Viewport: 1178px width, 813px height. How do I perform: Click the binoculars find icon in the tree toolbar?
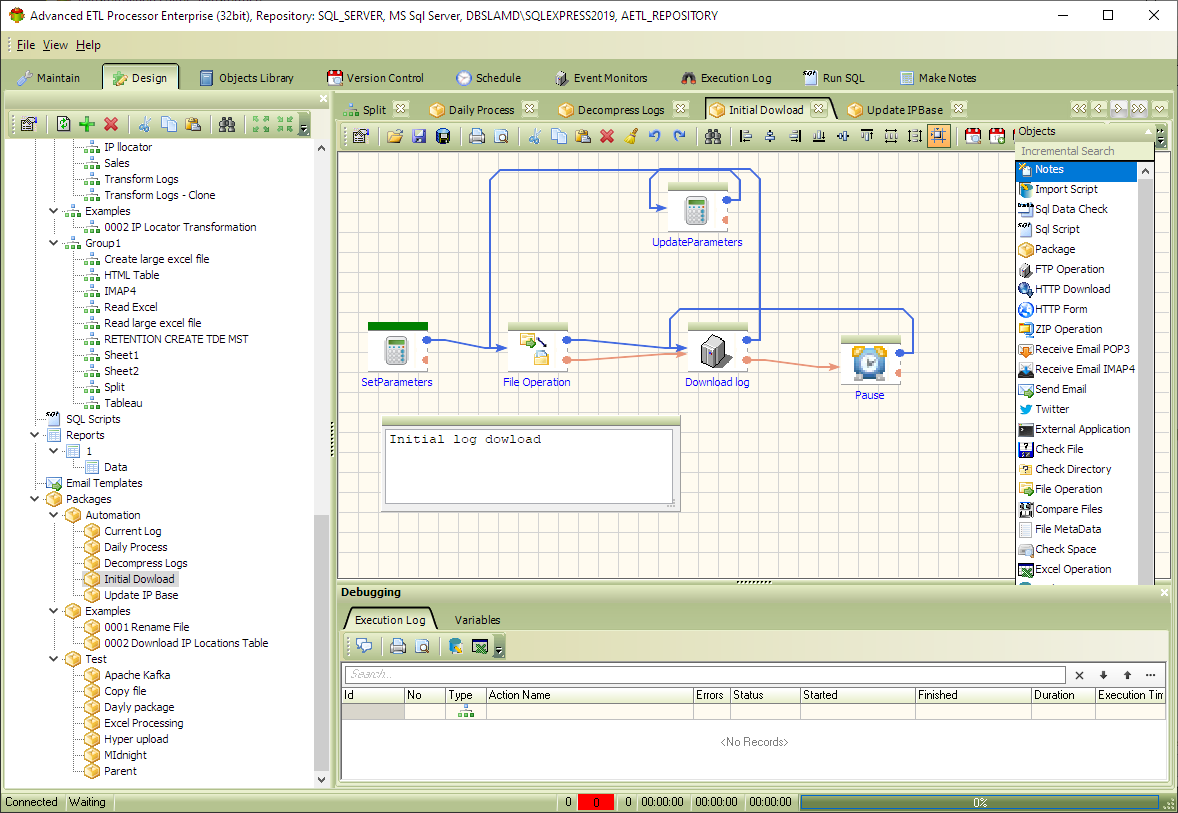pyautogui.click(x=227, y=124)
